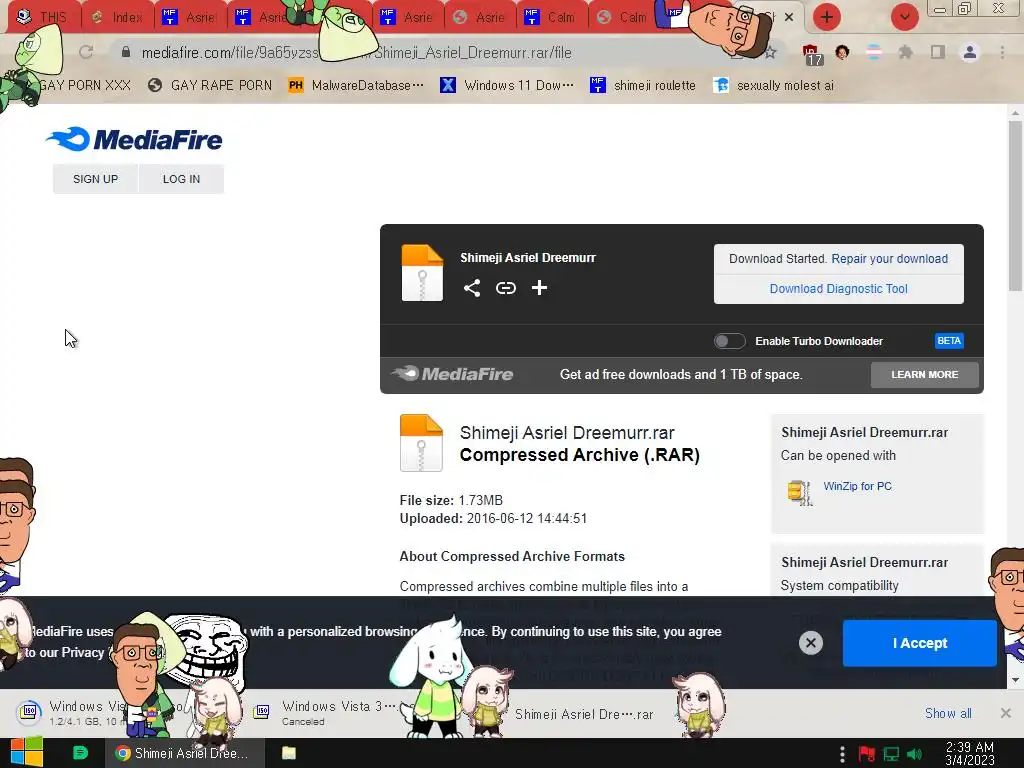The image size is (1024, 768).
Task: Click the Uploaded date 2016-06-12 14:44:51
Action: pyautogui.click(x=493, y=519)
